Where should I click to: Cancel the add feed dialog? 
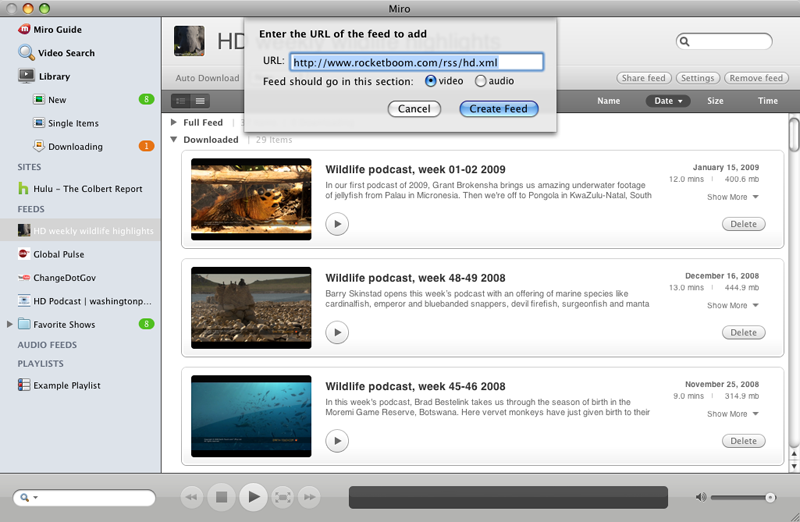[x=414, y=109]
